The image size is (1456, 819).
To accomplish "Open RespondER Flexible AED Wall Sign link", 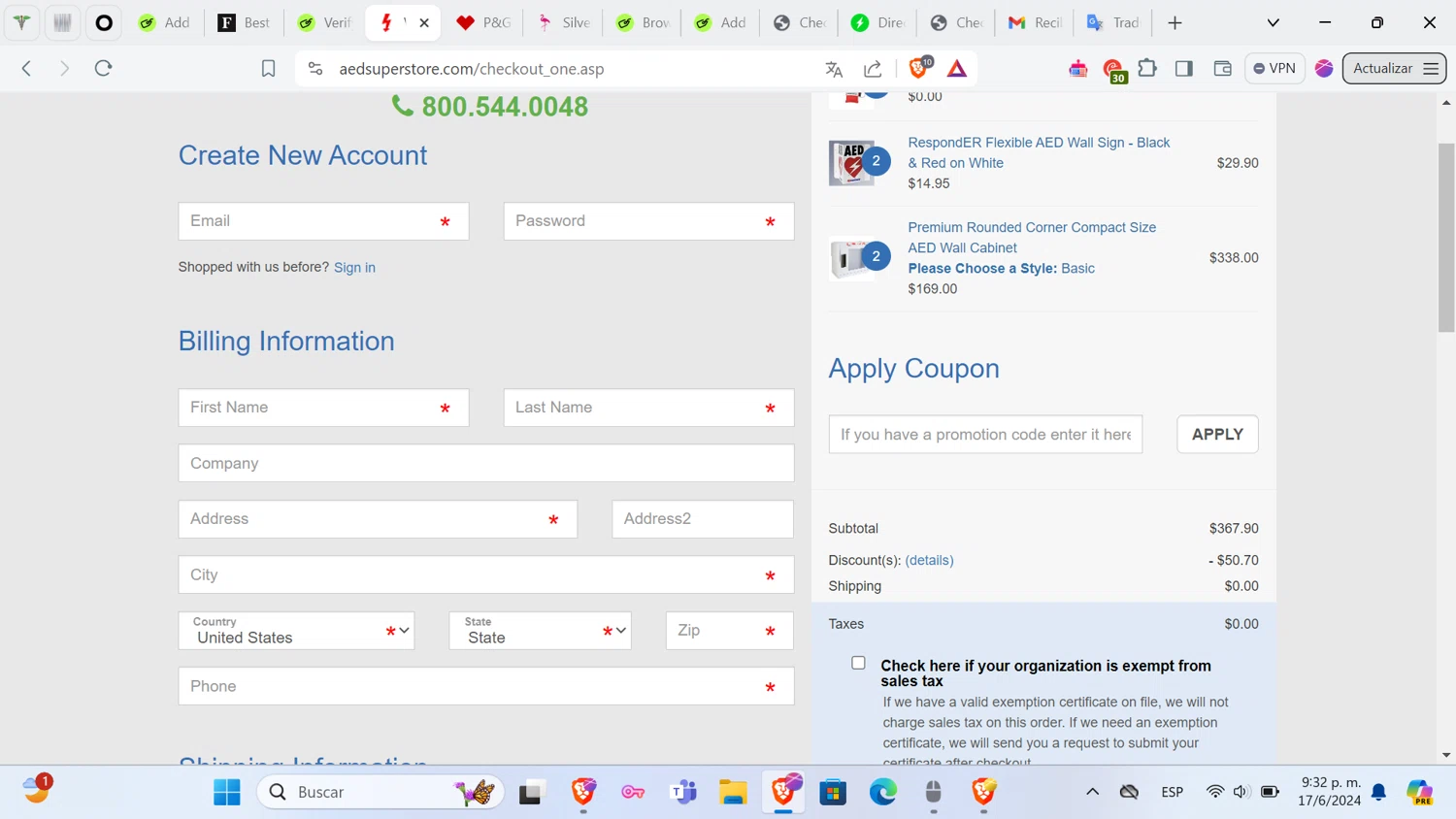I will tap(1039, 152).
